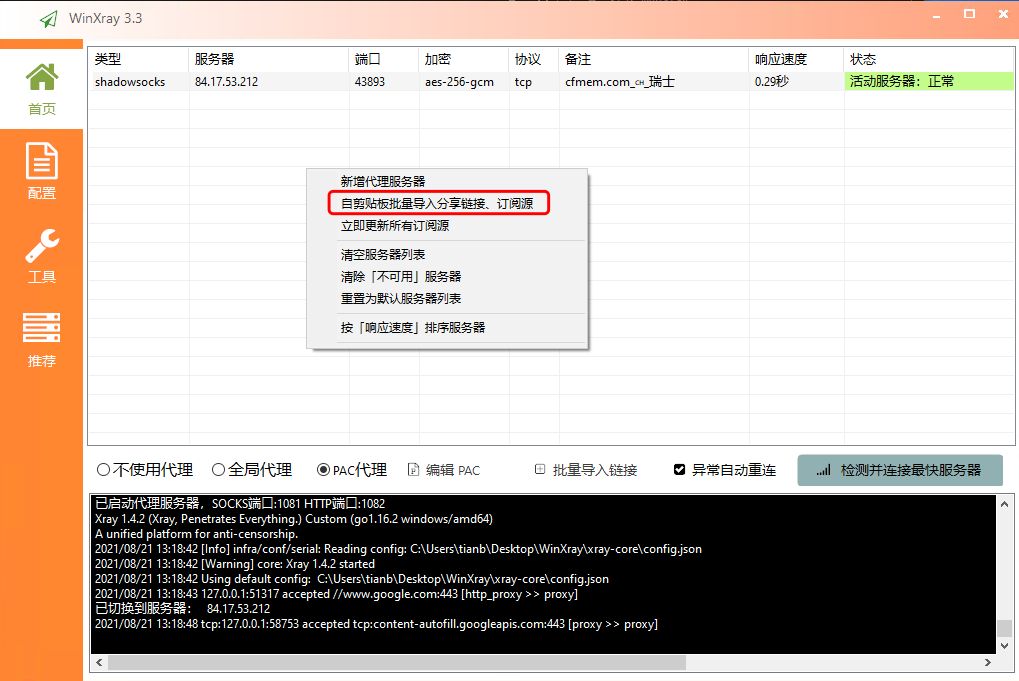Click the log scrollbar down arrow
This screenshot has height=681, width=1019.
(x=1004, y=646)
